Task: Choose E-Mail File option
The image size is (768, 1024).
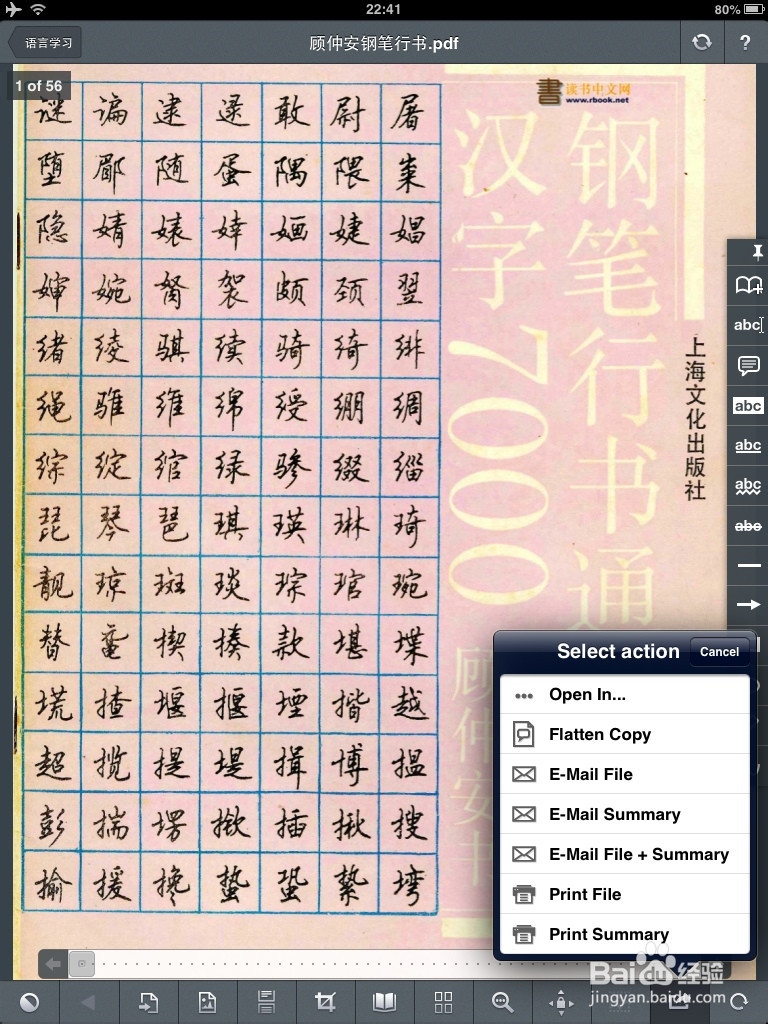Action: pyautogui.click(x=624, y=774)
